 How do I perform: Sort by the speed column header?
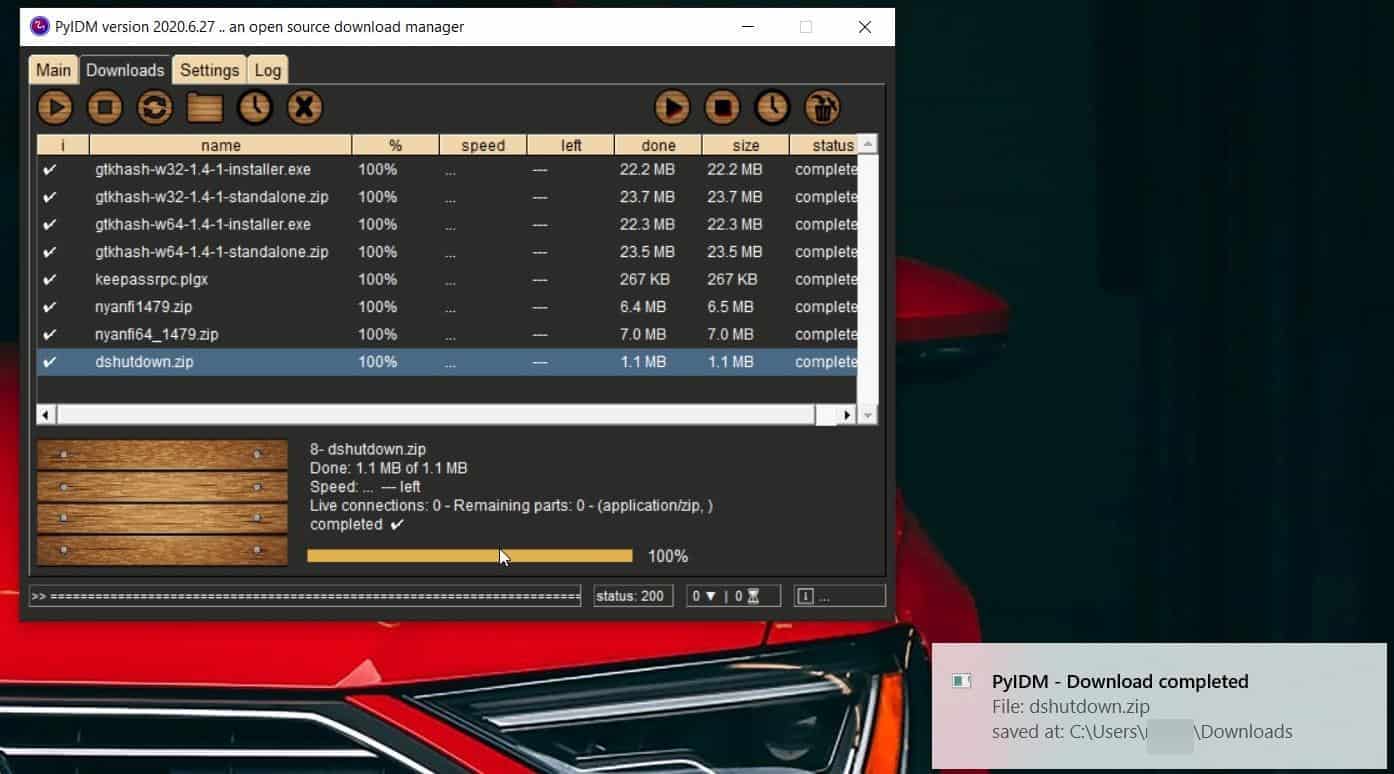[x=483, y=145]
